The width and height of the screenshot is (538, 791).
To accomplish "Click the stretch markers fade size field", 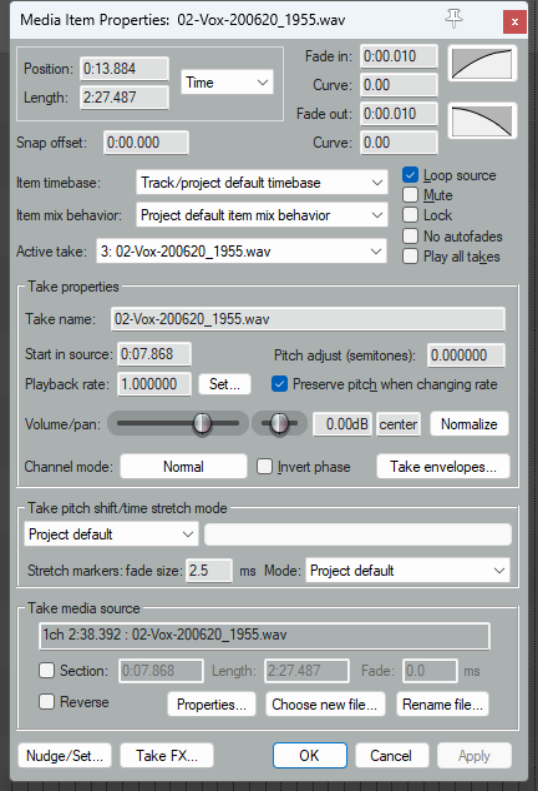I will point(209,571).
